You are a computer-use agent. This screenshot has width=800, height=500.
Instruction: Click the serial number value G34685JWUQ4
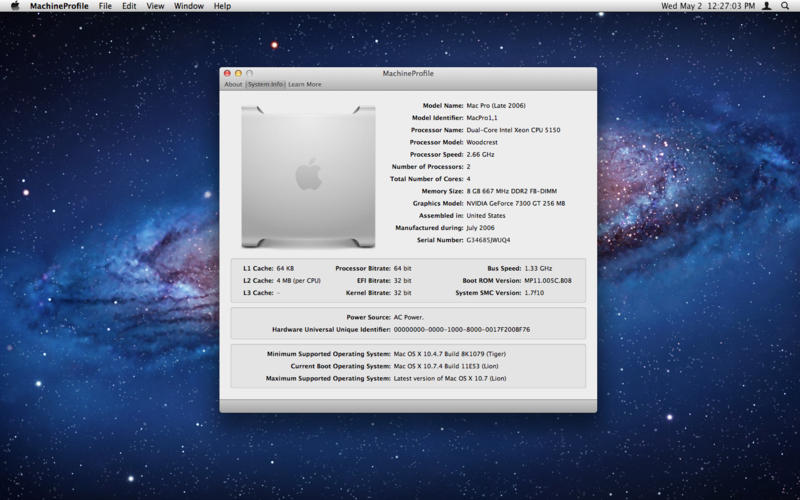pyautogui.click(x=488, y=240)
